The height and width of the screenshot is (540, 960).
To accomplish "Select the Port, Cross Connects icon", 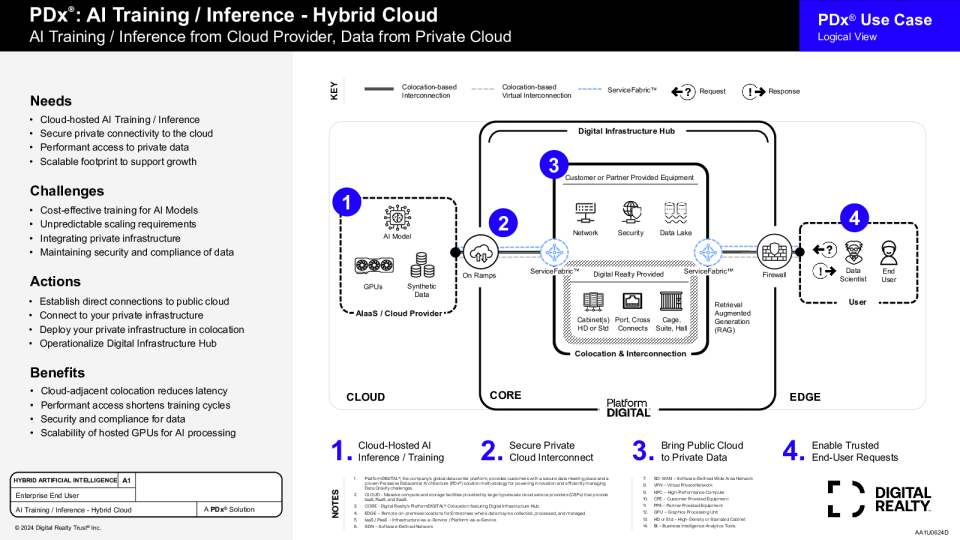I will 632,301.
